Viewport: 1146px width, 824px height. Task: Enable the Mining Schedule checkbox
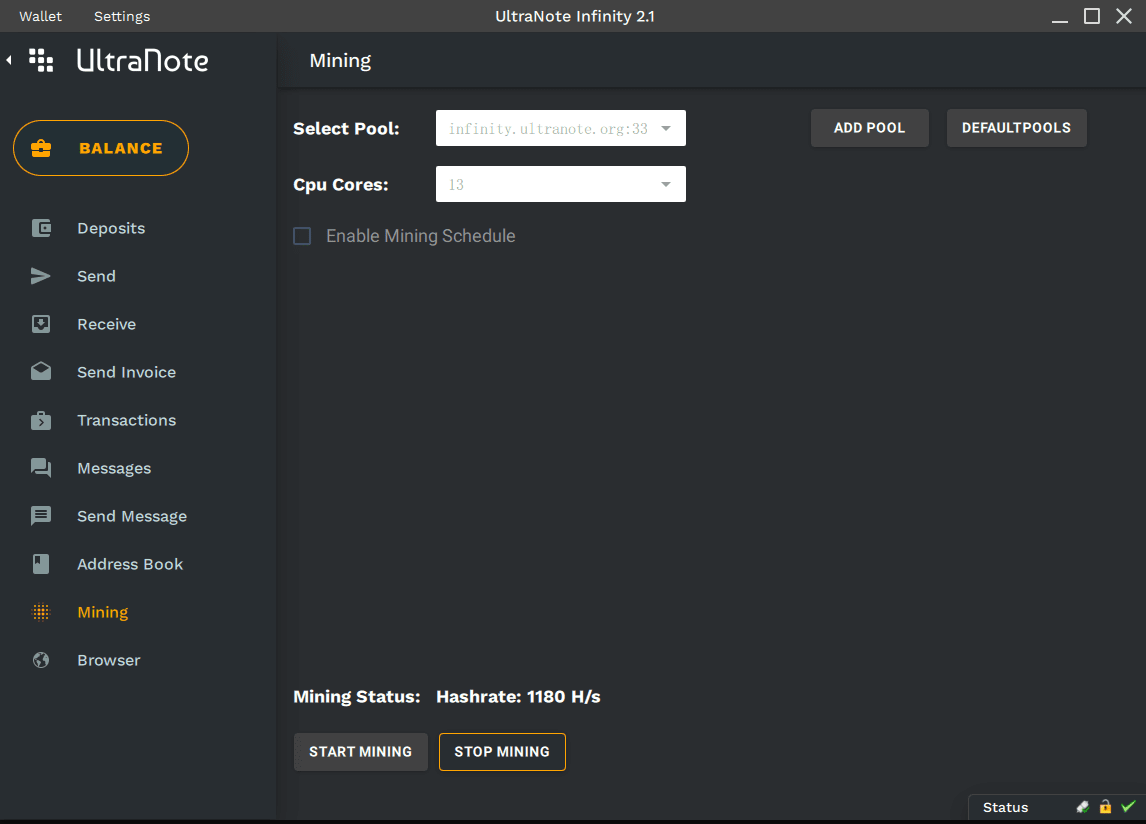click(x=302, y=236)
